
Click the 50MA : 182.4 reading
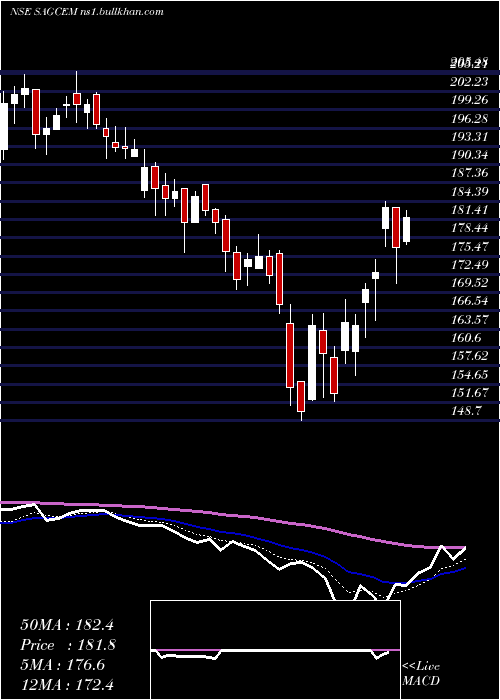(x=67, y=625)
